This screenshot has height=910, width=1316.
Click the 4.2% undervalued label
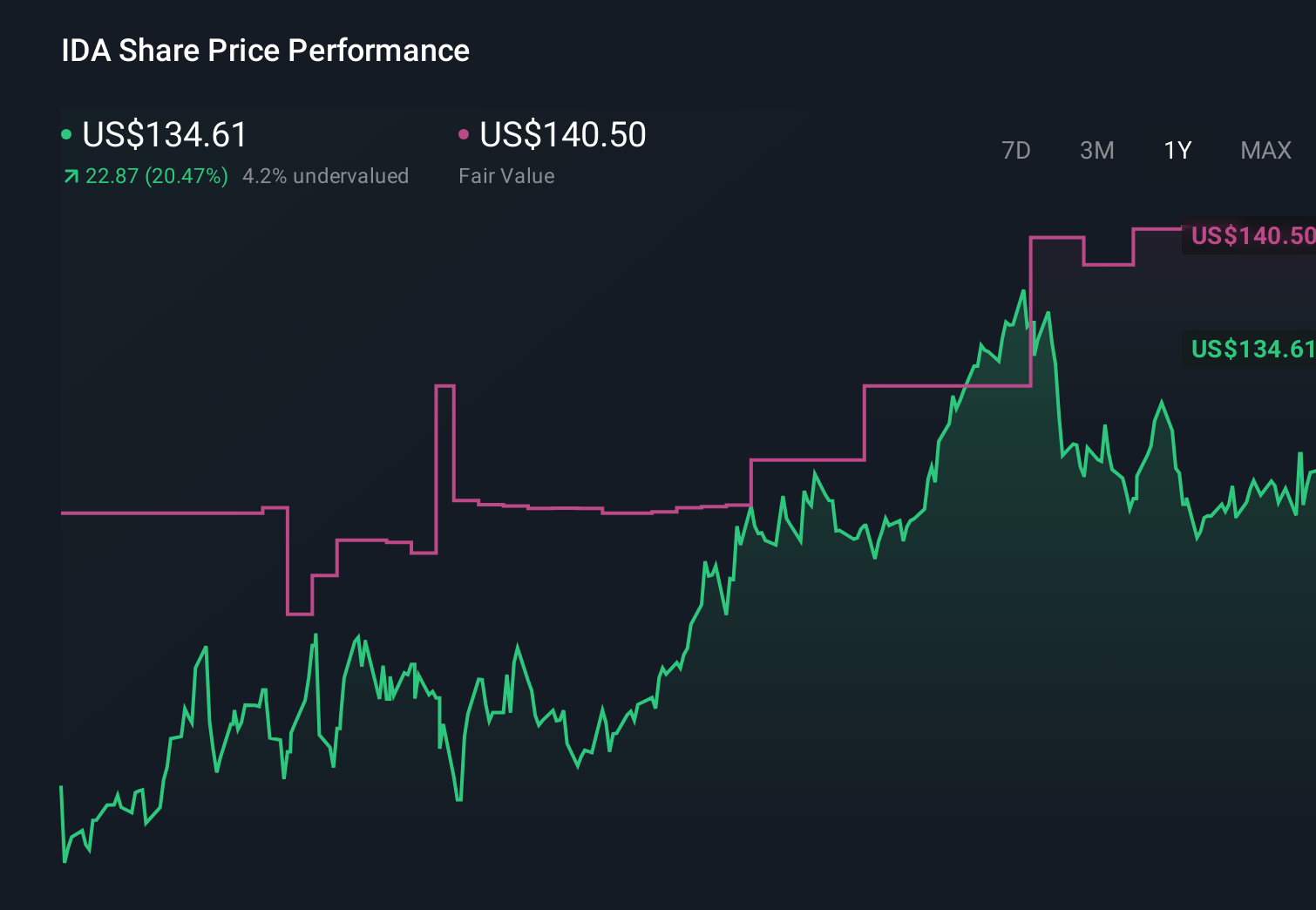[x=327, y=175]
